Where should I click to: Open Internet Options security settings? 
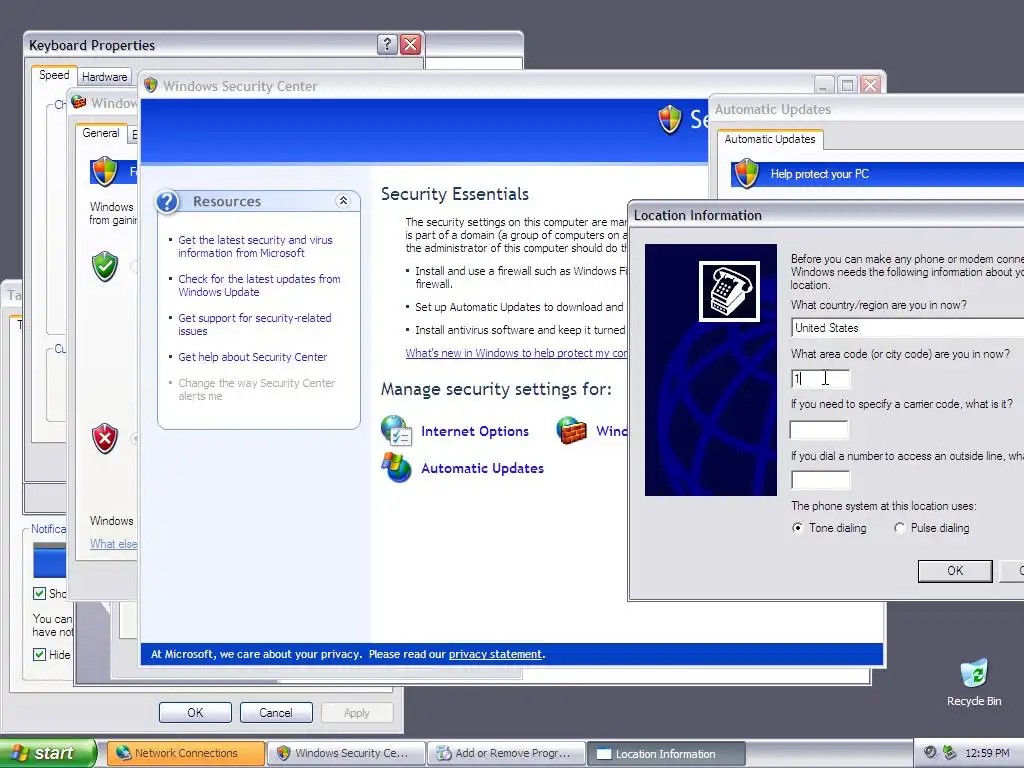click(x=475, y=431)
